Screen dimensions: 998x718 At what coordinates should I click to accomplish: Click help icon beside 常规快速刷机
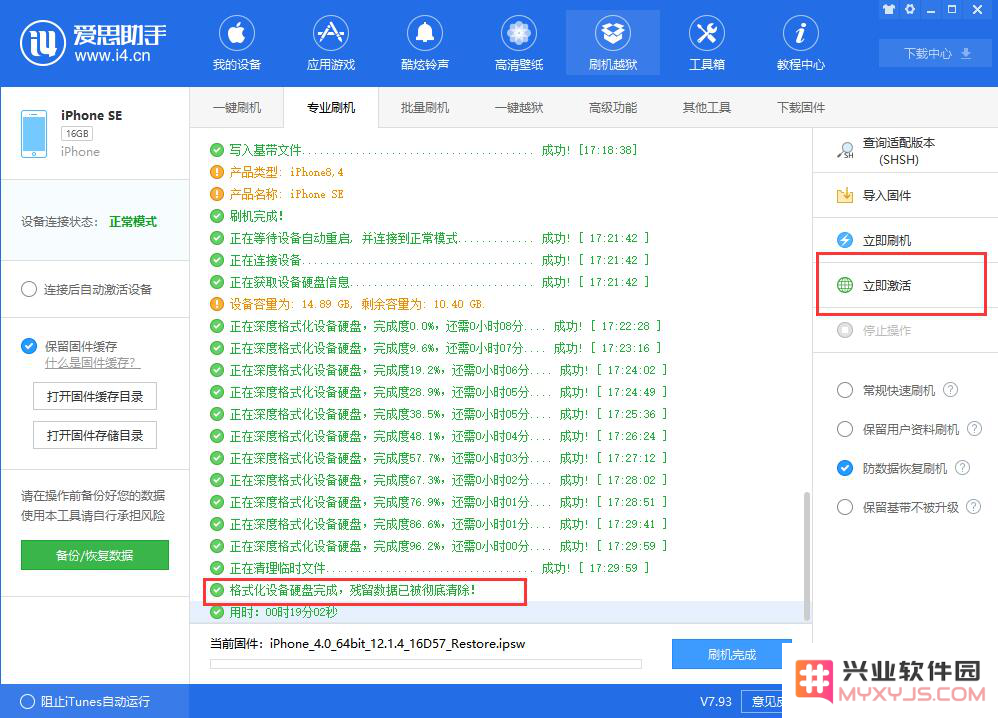pos(950,390)
